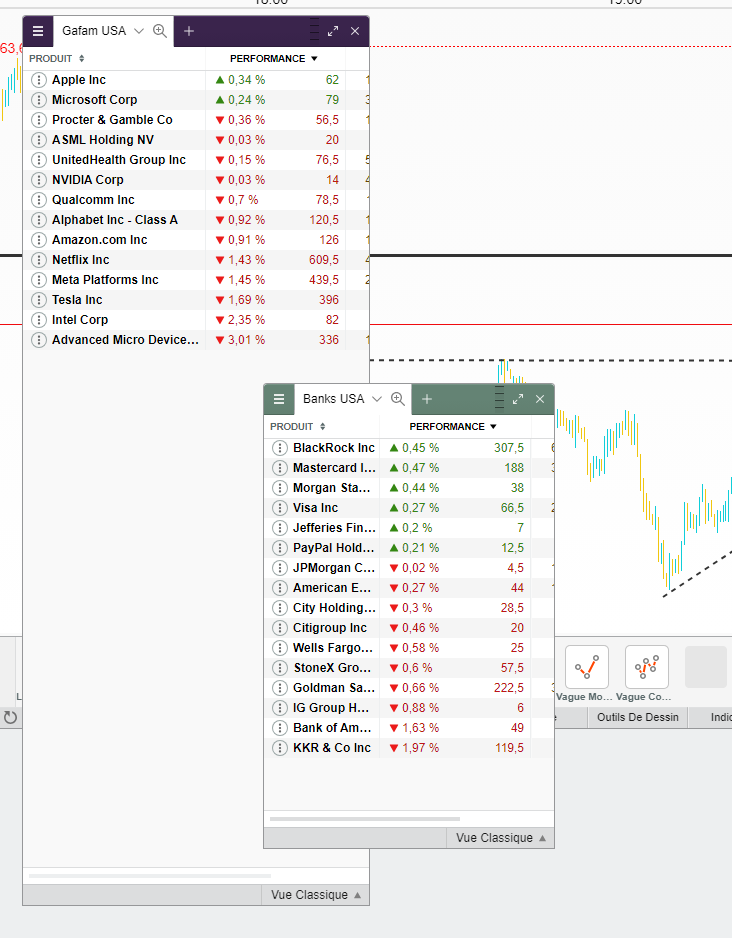Select the Wells Fargo... row
This screenshot has width=732, height=938.
point(409,648)
